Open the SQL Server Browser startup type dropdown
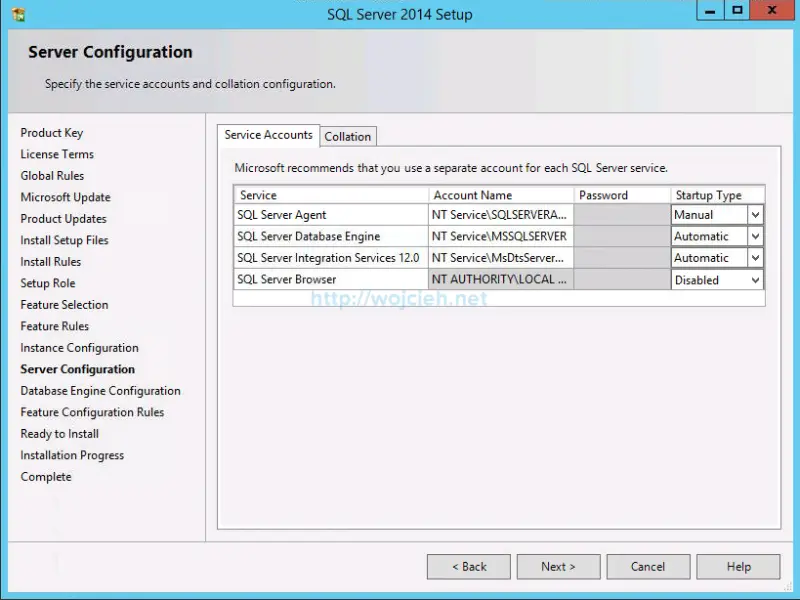The image size is (800, 600). pos(755,280)
